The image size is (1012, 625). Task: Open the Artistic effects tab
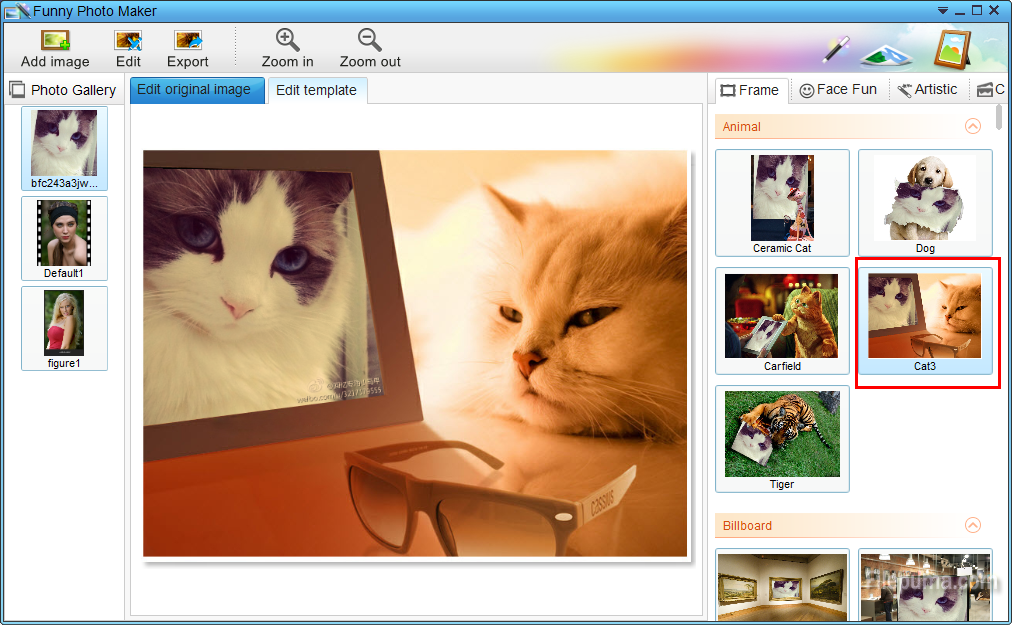click(x=927, y=90)
